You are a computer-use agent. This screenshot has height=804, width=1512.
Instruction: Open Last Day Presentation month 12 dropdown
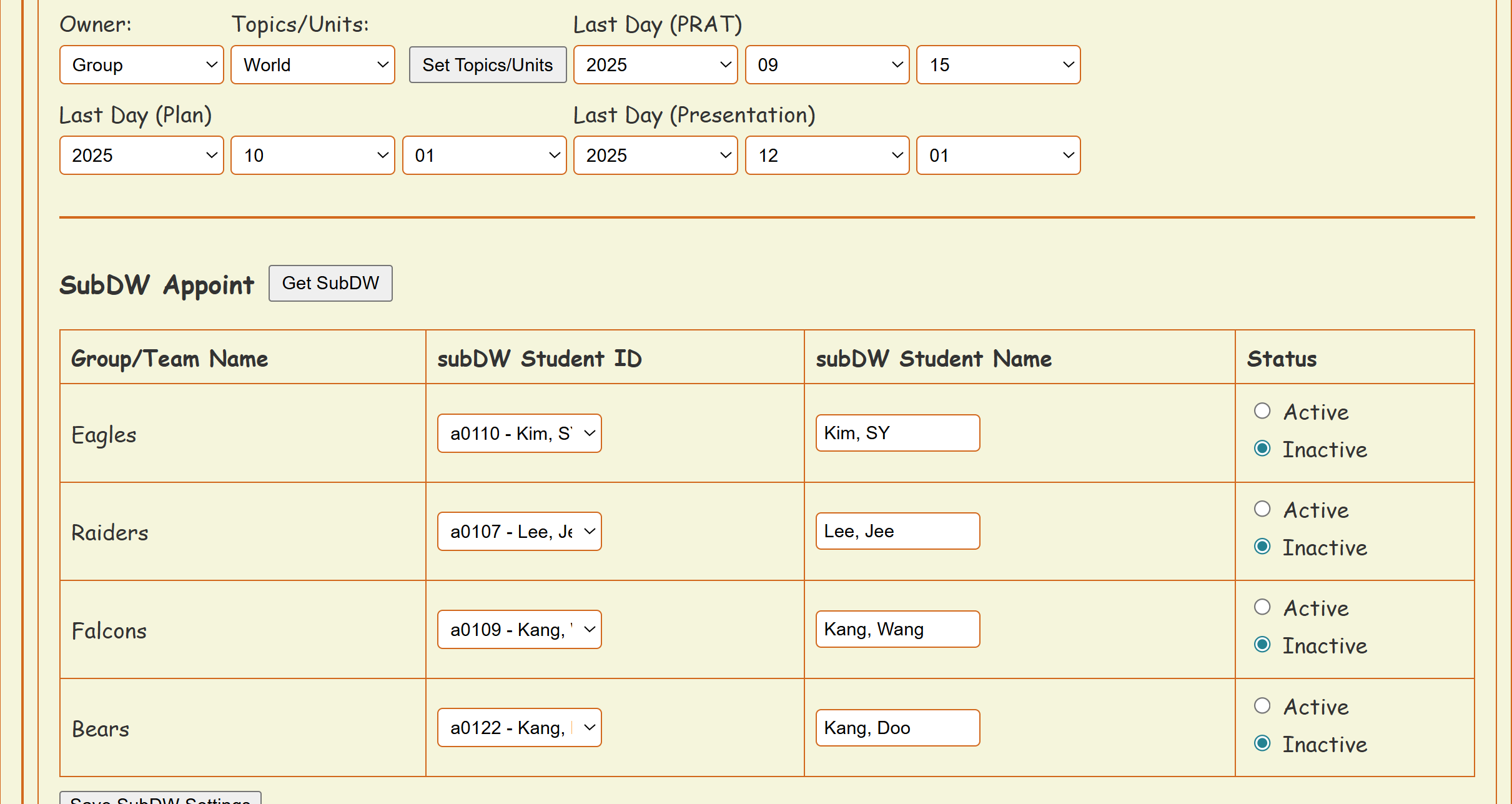[827, 155]
